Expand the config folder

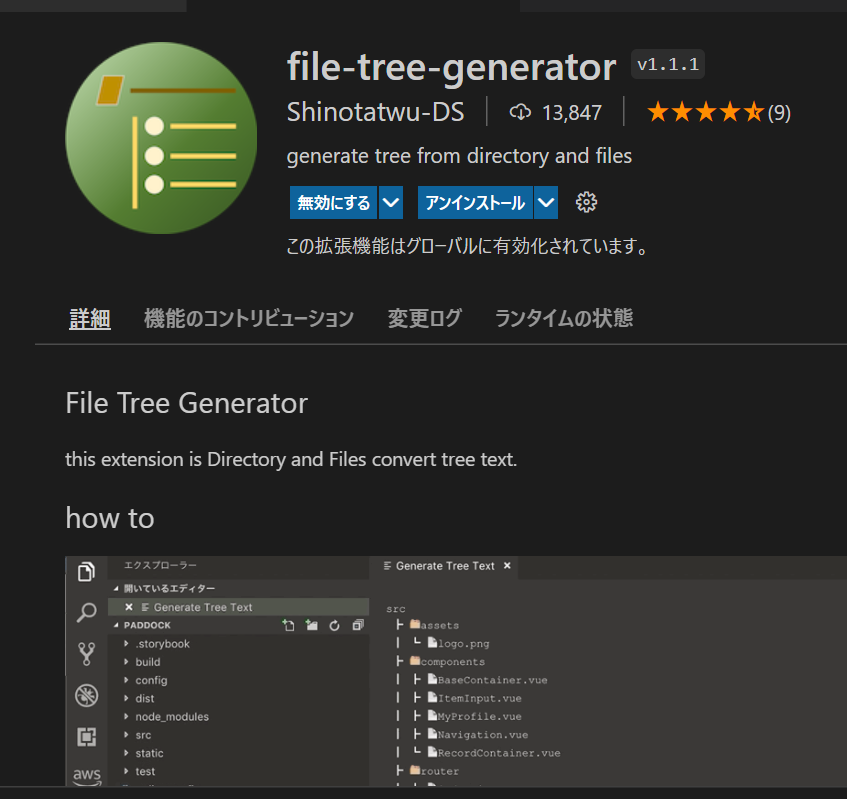[126, 680]
